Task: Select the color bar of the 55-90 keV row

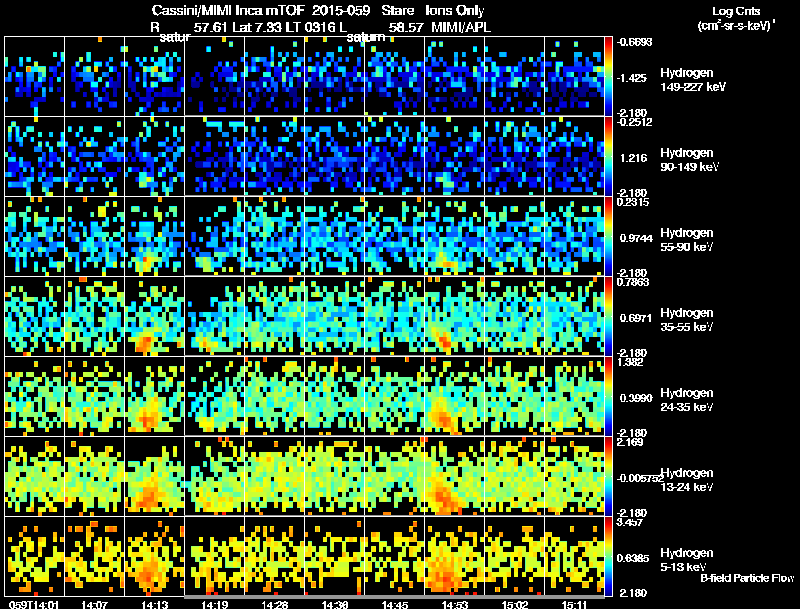Action: coord(608,236)
